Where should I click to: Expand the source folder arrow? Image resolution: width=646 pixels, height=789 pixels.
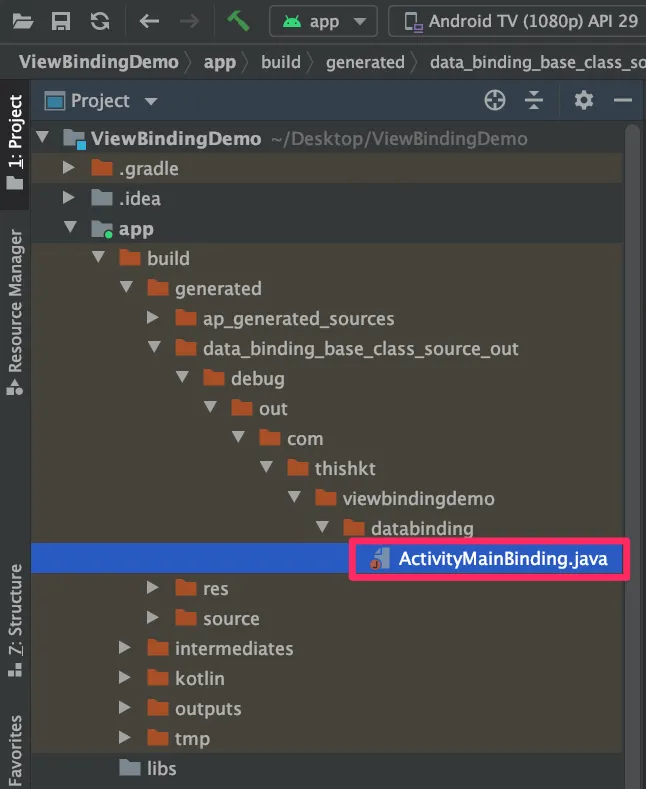click(152, 617)
